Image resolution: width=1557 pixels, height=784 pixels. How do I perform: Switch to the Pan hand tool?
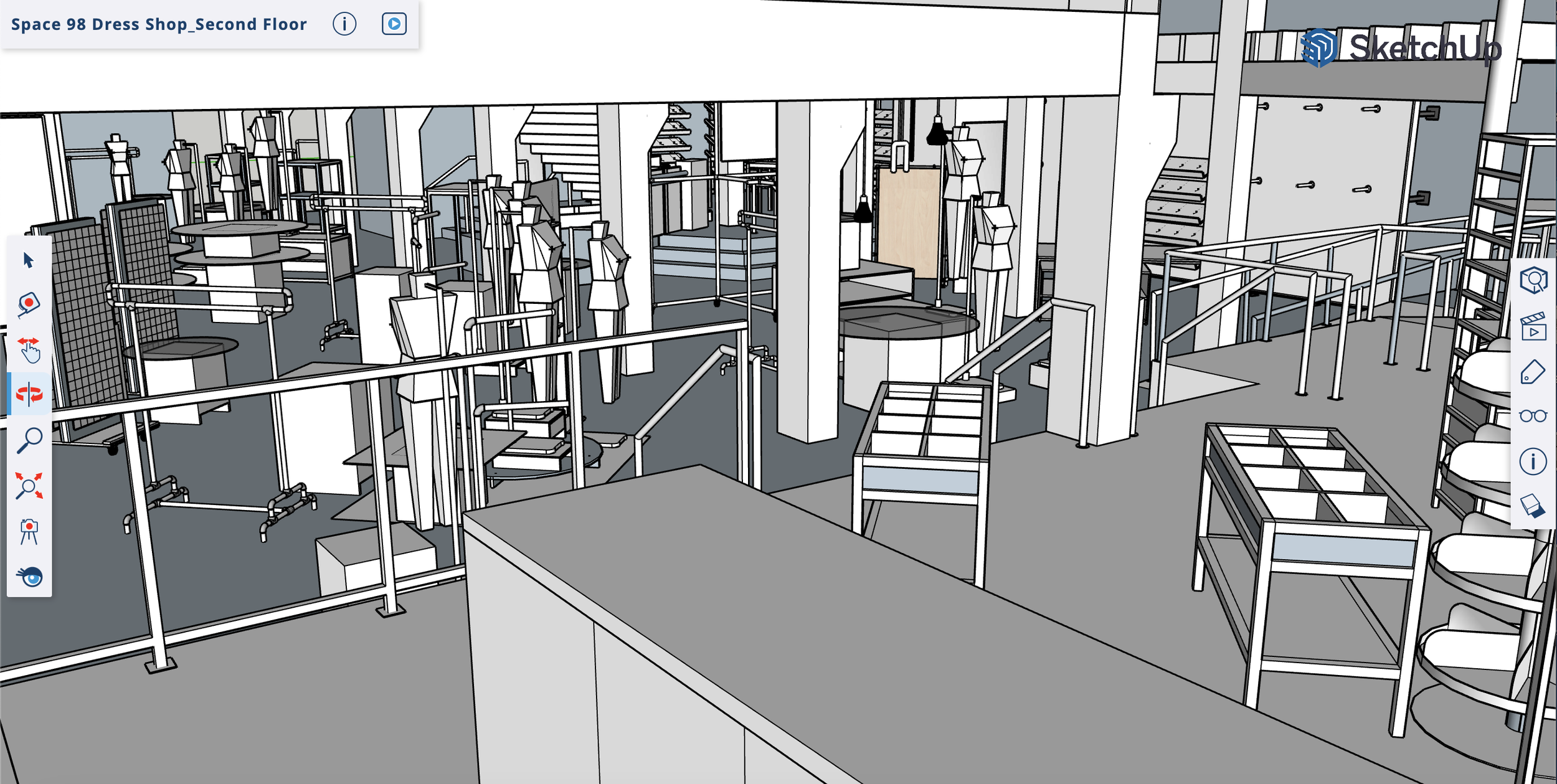(29, 349)
